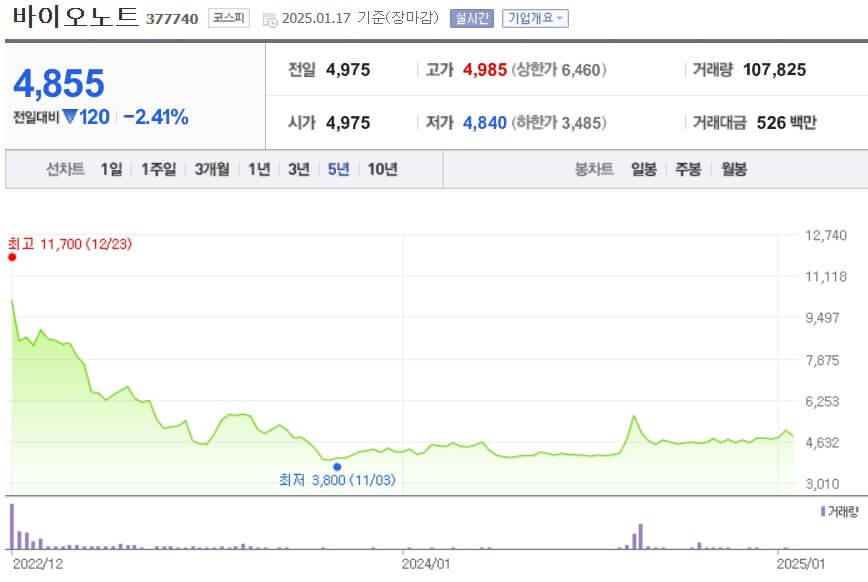Select the 1일 line chart tab
The height and width of the screenshot is (582, 868).
tap(111, 169)
